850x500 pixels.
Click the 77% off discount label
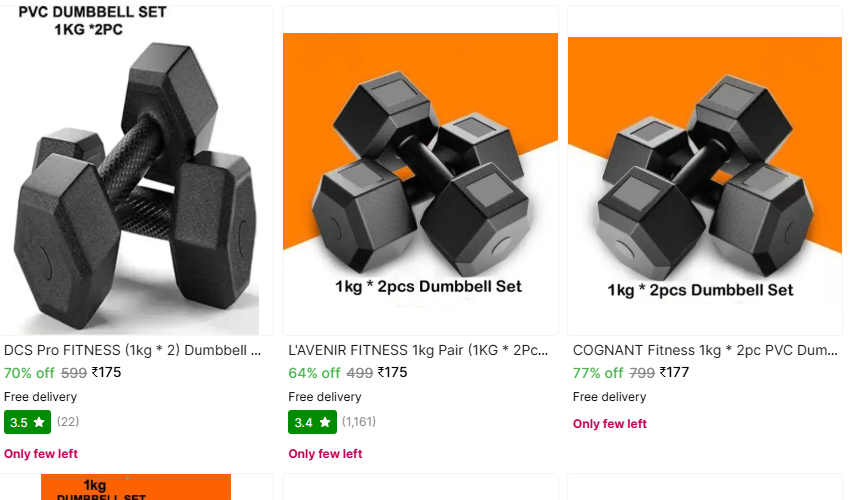click(598, 373)
